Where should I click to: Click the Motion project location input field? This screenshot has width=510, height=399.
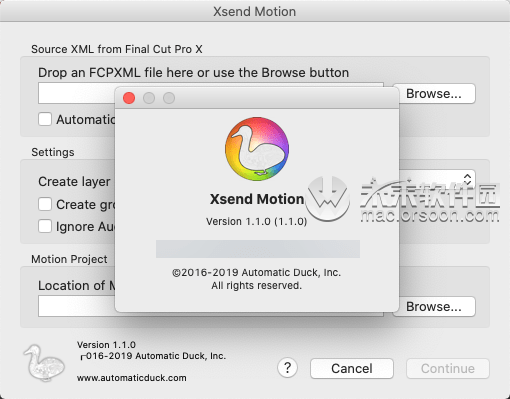point(211,306)
